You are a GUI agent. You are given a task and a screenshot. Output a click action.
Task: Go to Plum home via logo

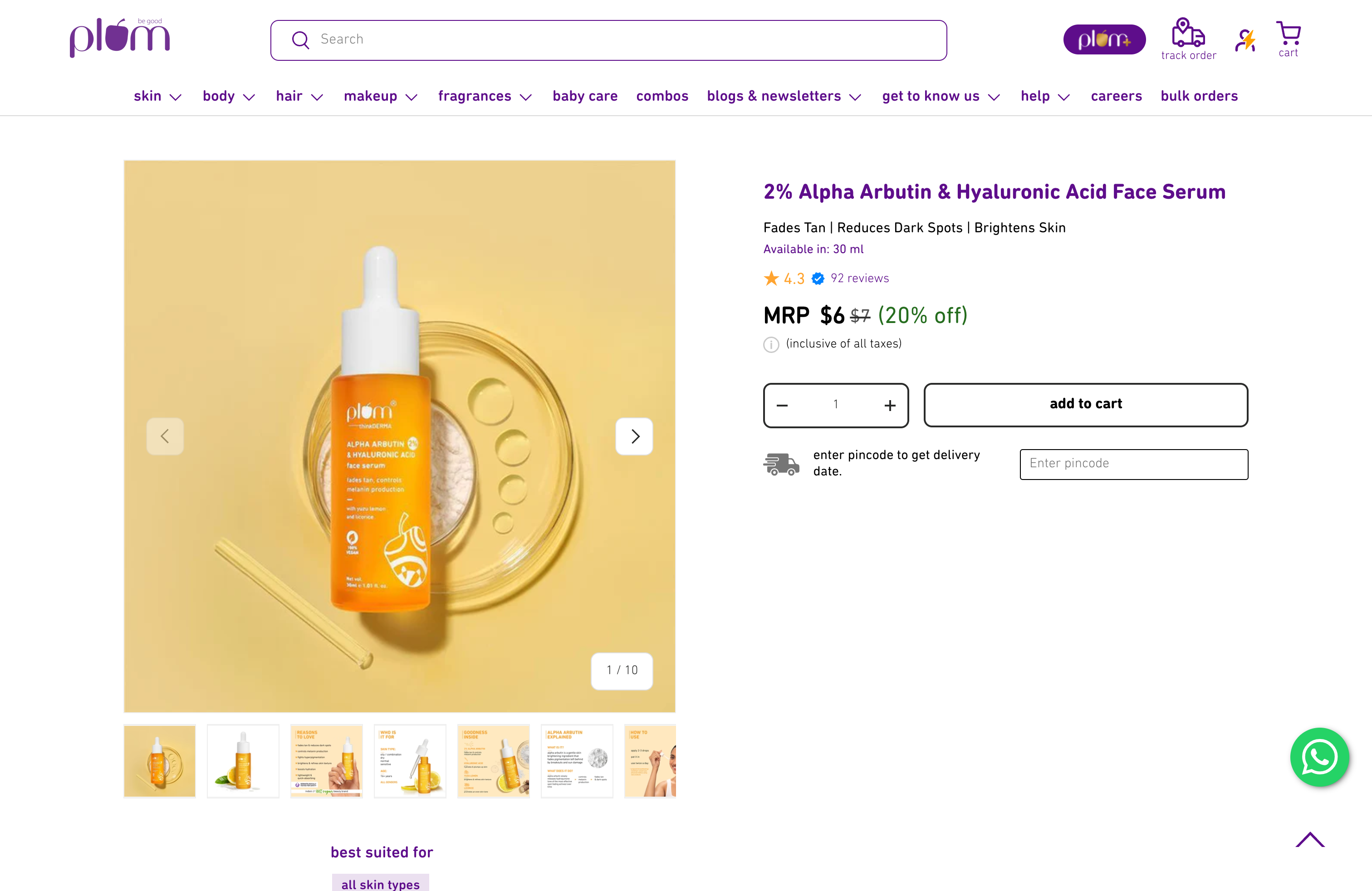(x=120, y=38)
